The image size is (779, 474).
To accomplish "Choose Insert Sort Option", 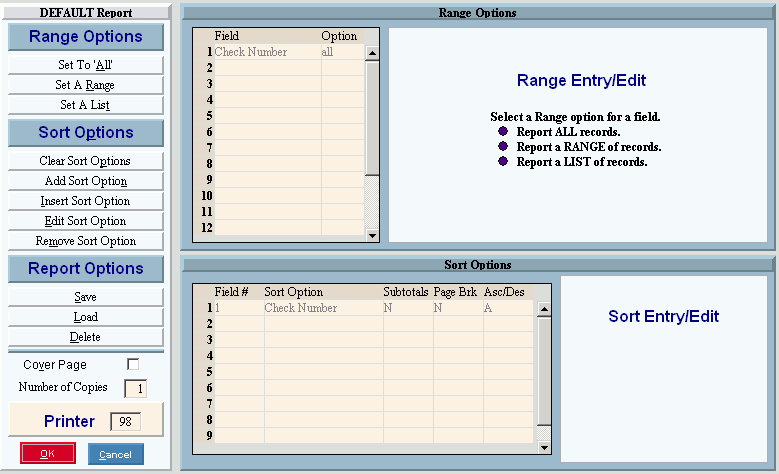I will [x=85, y=201].
